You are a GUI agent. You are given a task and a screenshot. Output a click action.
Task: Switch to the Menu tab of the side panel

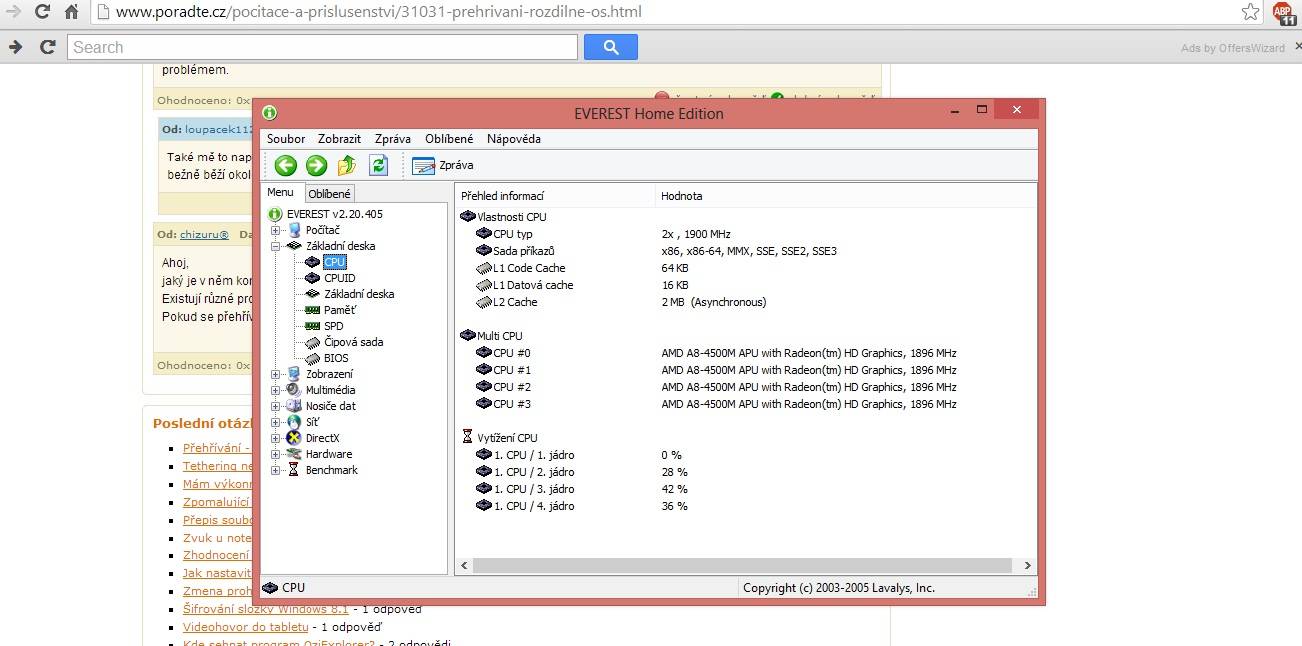pos(281,192)
